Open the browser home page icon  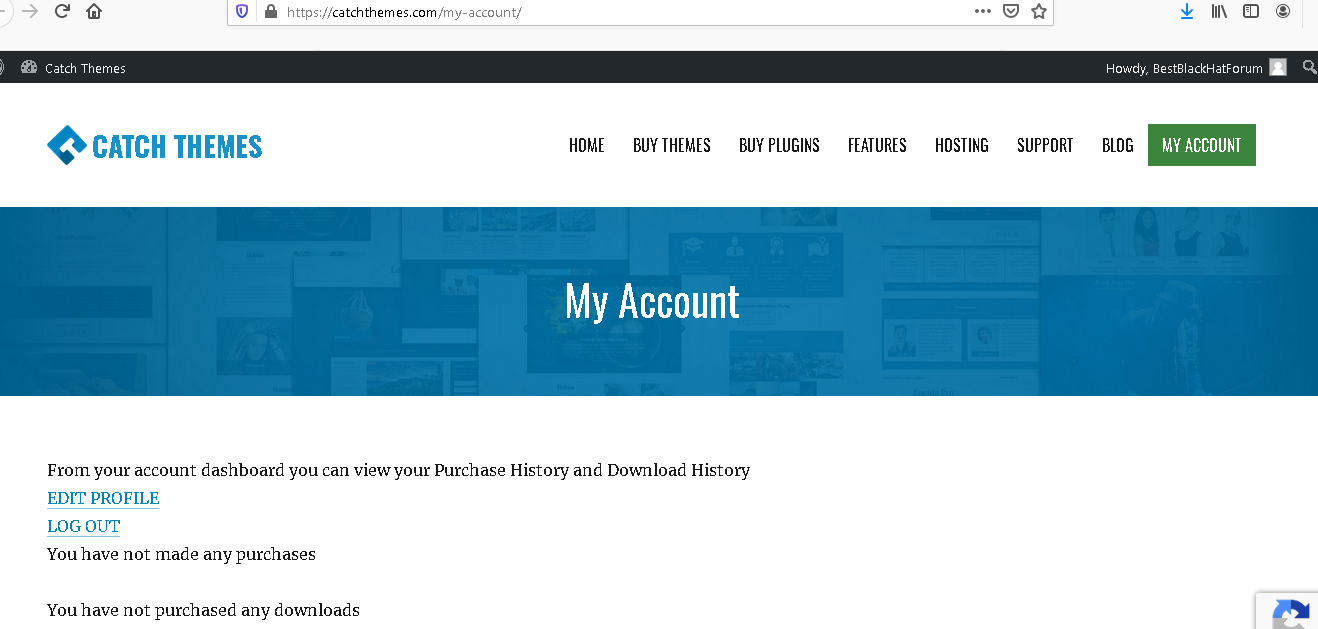coord(94,11)
